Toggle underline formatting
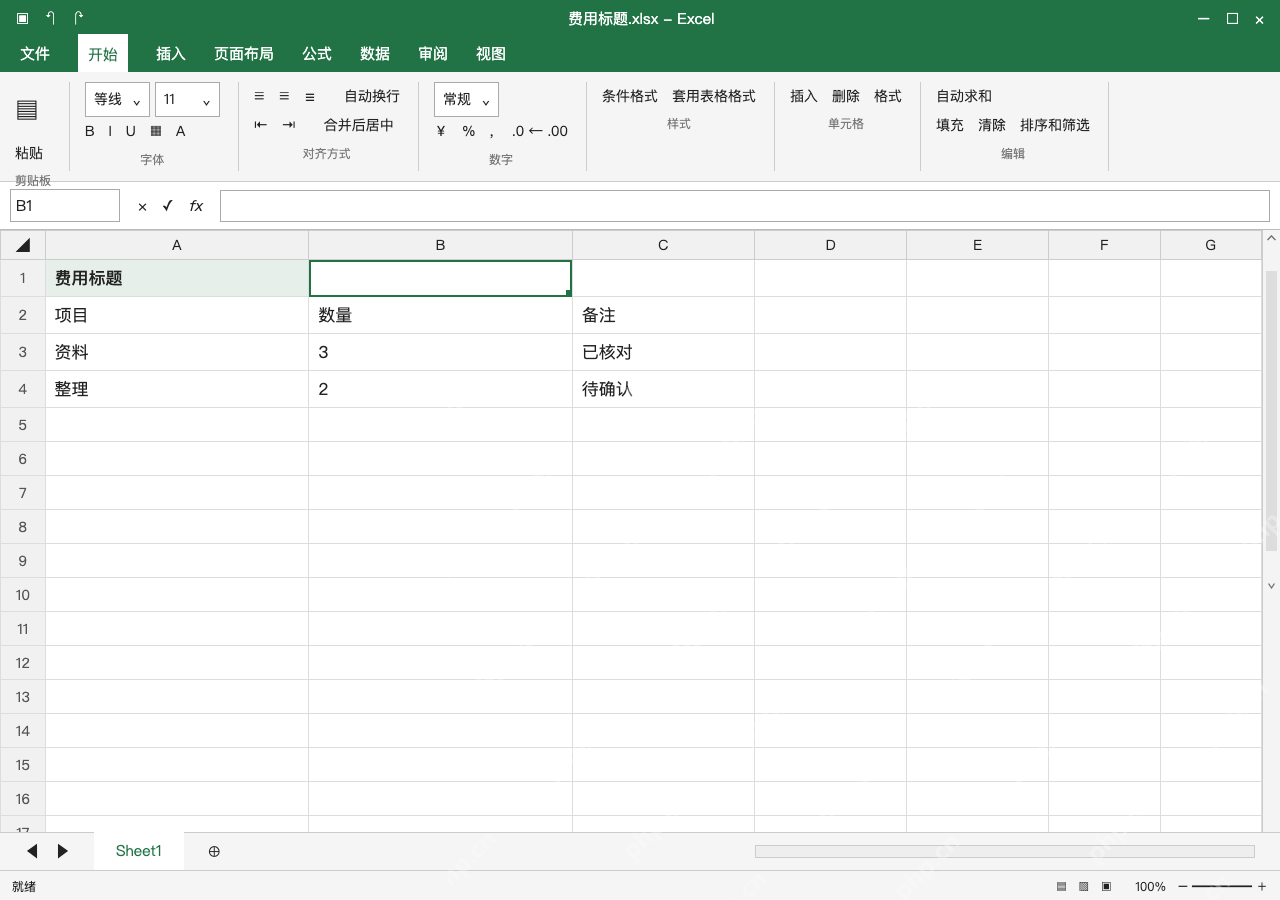This screenshot has height=900, width=1280. (130, 131)
